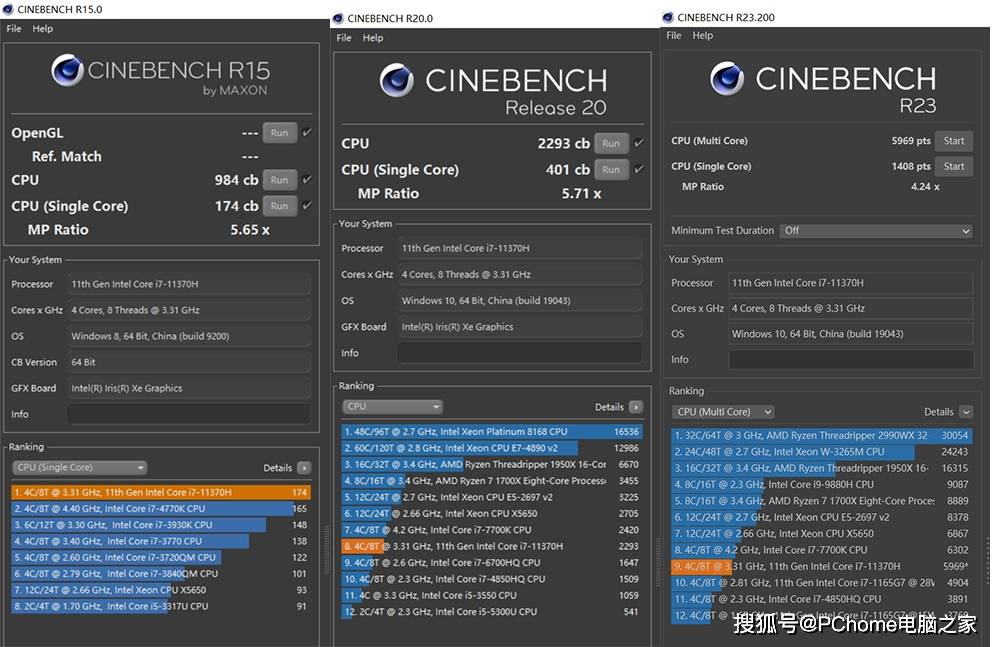The height and width of the screenshot is (647, 1000).
Task: Toggle CPU (Single Core) checkmark in R20
Action: tap(638, 169)
